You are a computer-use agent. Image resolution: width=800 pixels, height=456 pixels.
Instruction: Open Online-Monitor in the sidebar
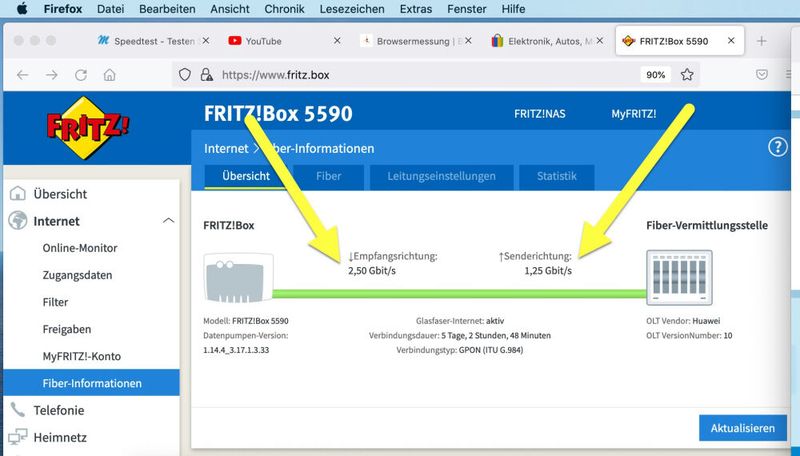tap(80, 248)
